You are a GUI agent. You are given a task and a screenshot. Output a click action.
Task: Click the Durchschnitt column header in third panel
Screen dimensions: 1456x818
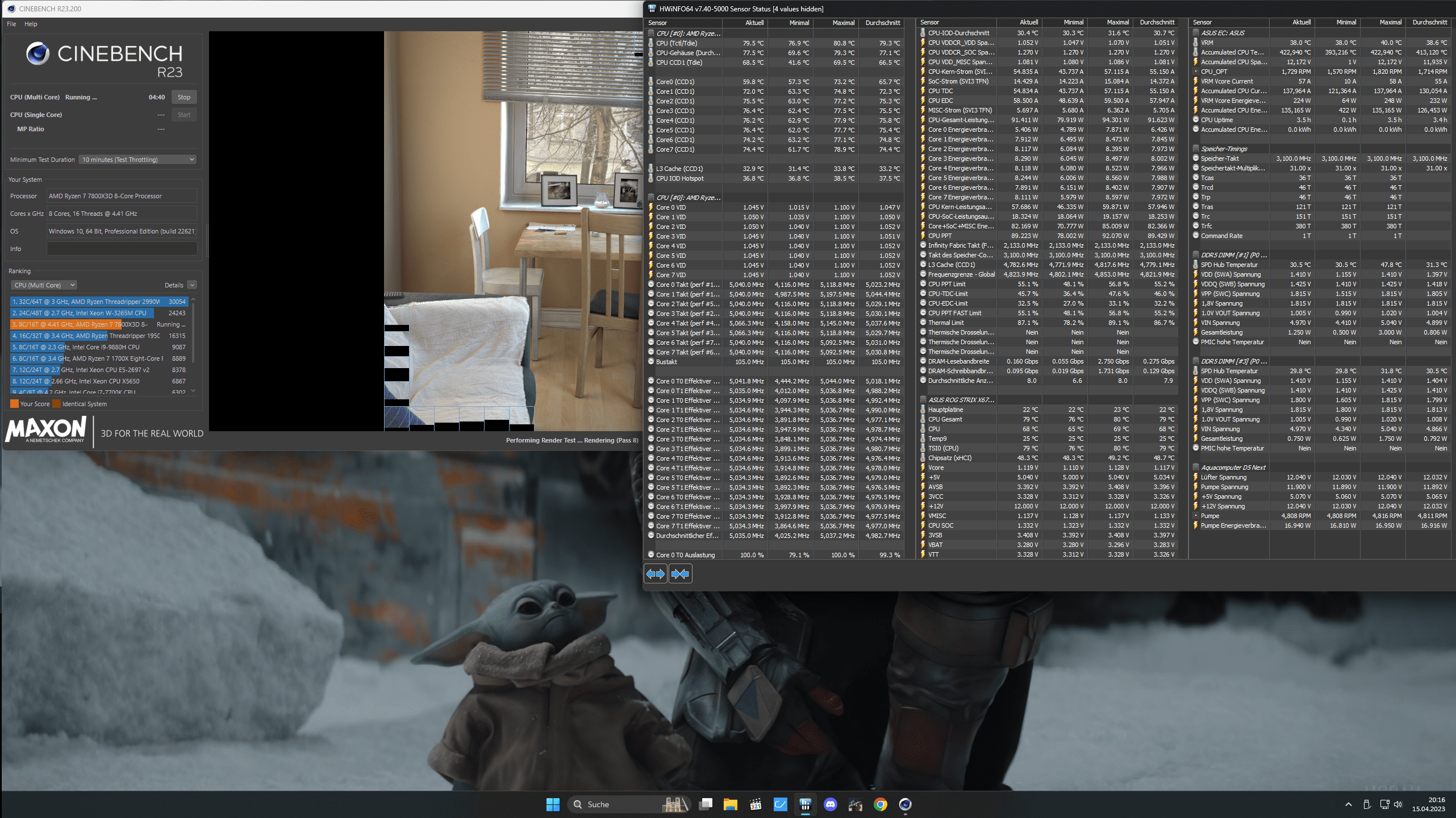pyautogui.click(x=1429, y=22)
